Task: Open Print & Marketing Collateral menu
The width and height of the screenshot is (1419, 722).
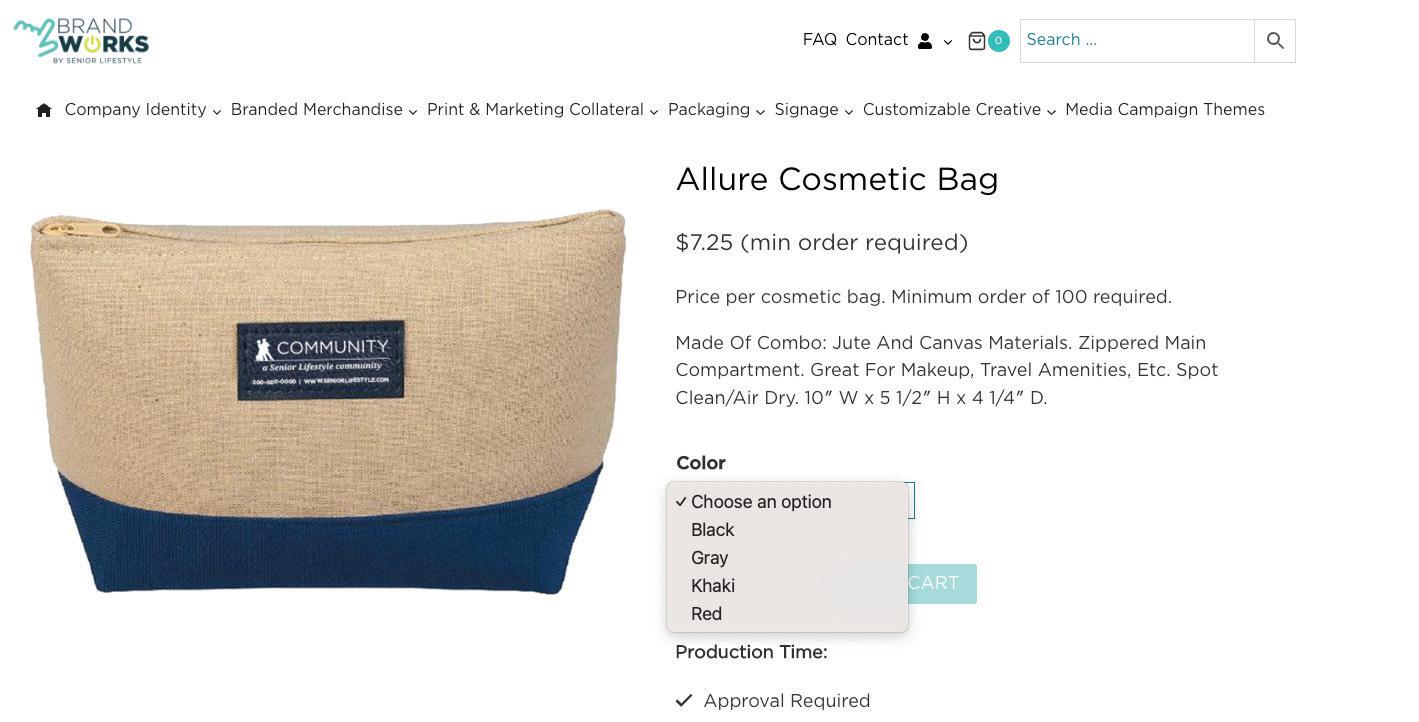Action: (543, 110)
